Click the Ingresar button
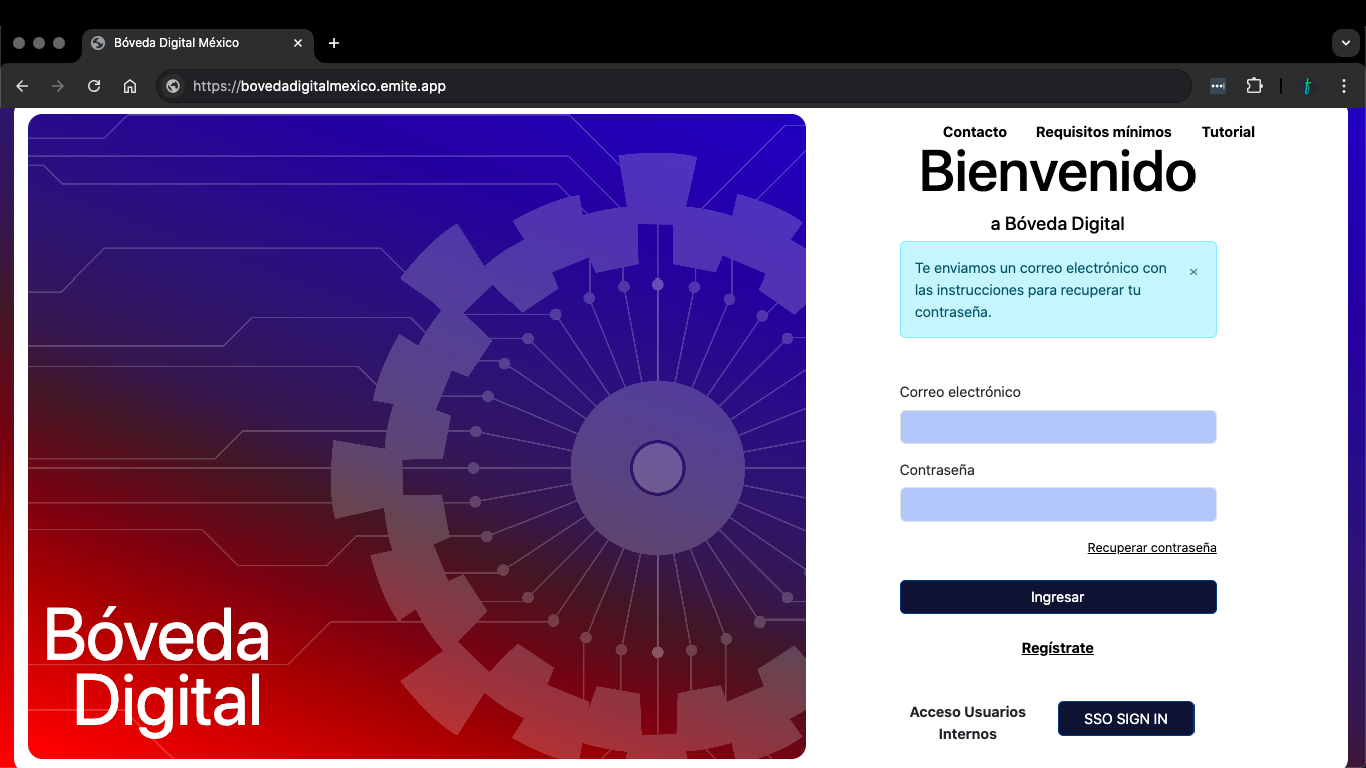Screen dimensions: 1366x768 [1058, 597]
